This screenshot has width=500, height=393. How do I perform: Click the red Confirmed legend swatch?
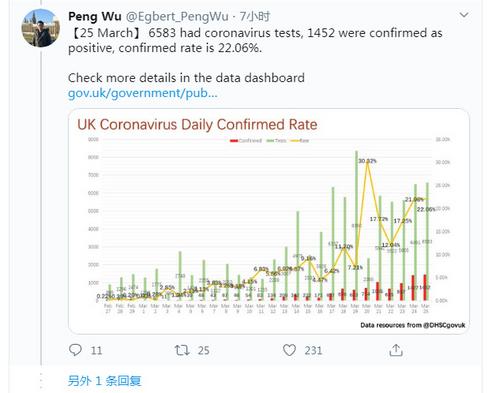(x=234, y=141)
